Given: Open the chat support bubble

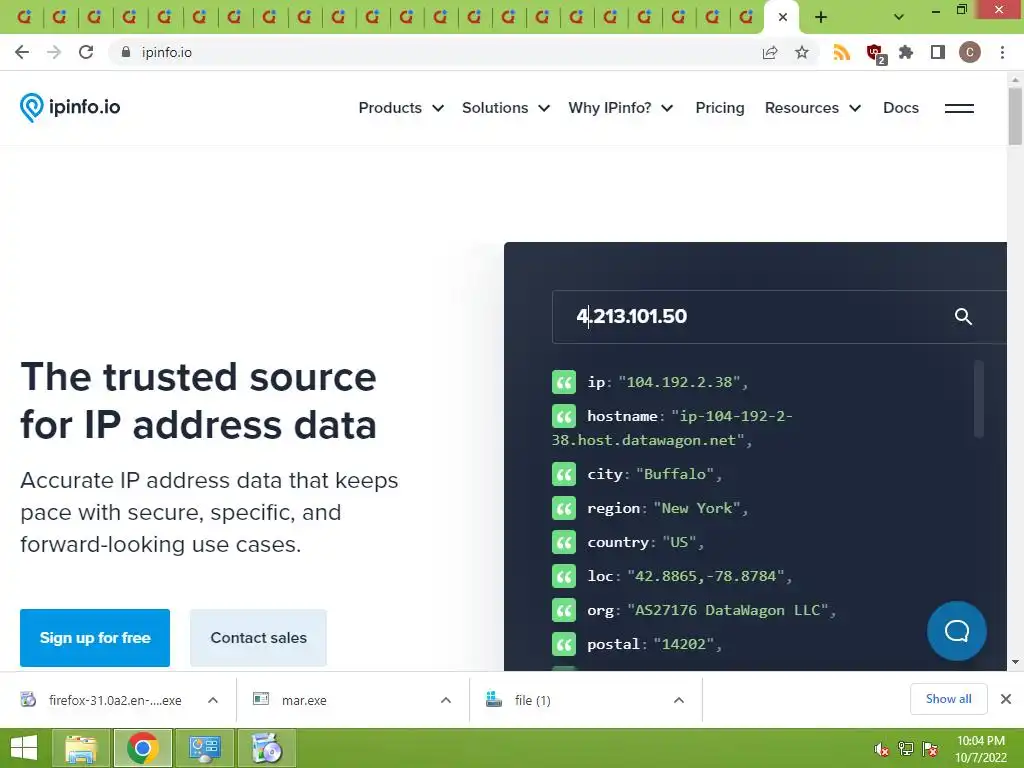Looking at the screenshot, I should [957, 631].
